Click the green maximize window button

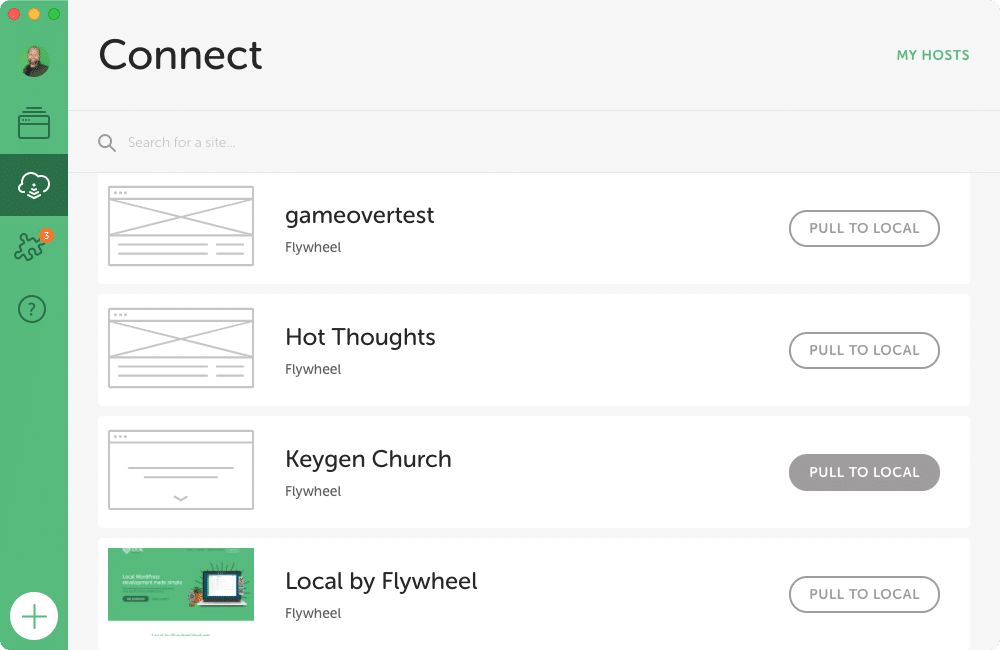pos(54,14)
